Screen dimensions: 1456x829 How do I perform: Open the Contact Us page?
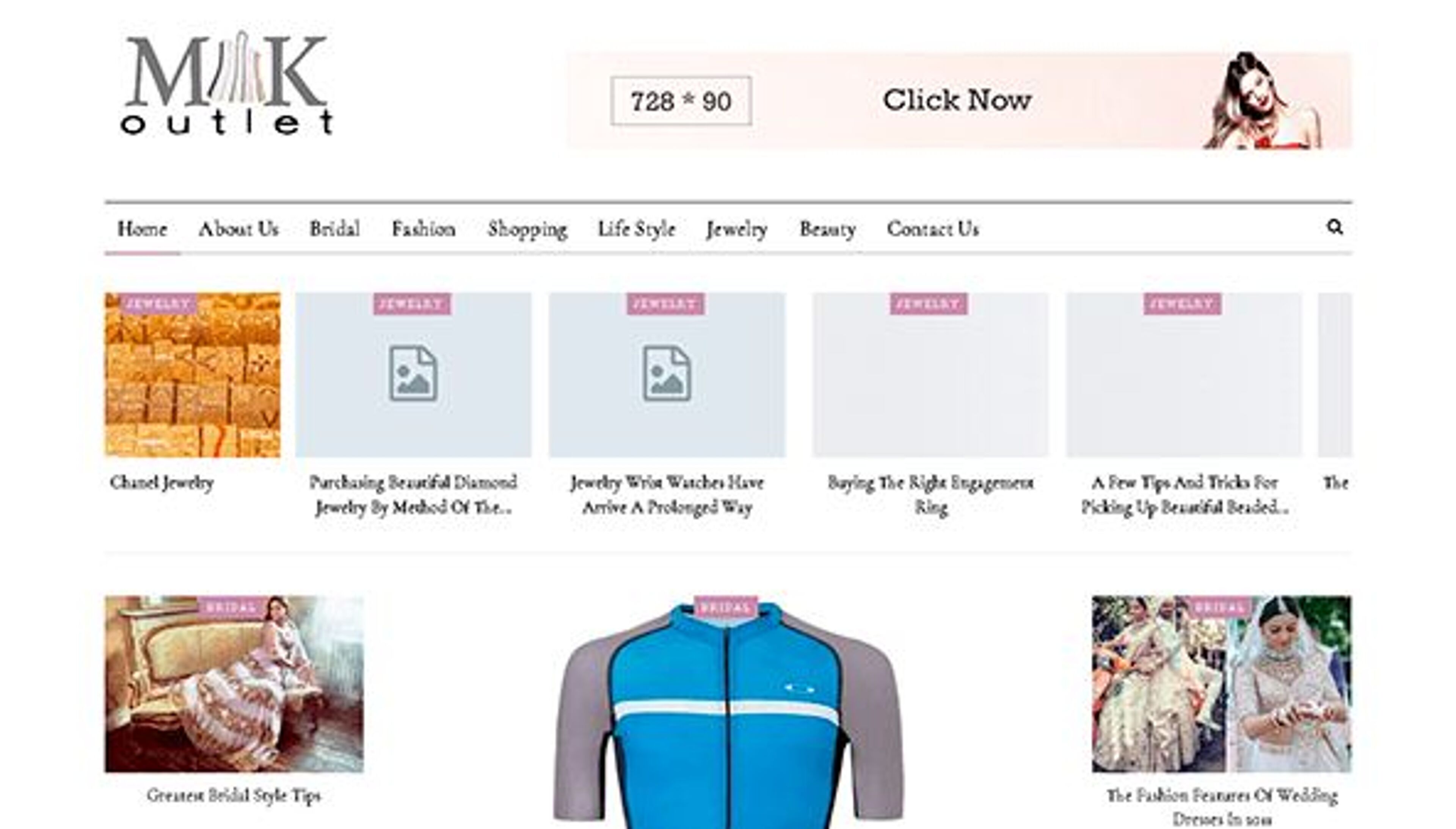[x=932, y=229]
